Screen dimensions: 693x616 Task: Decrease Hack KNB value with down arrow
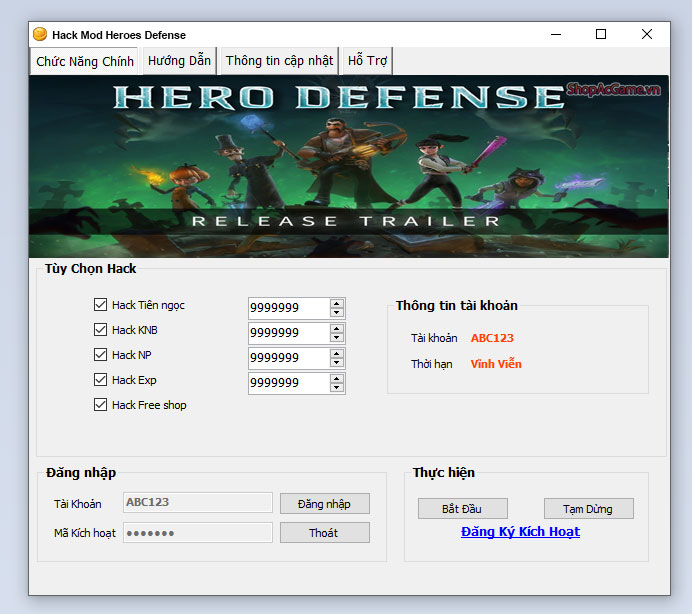tap(337, 338)
